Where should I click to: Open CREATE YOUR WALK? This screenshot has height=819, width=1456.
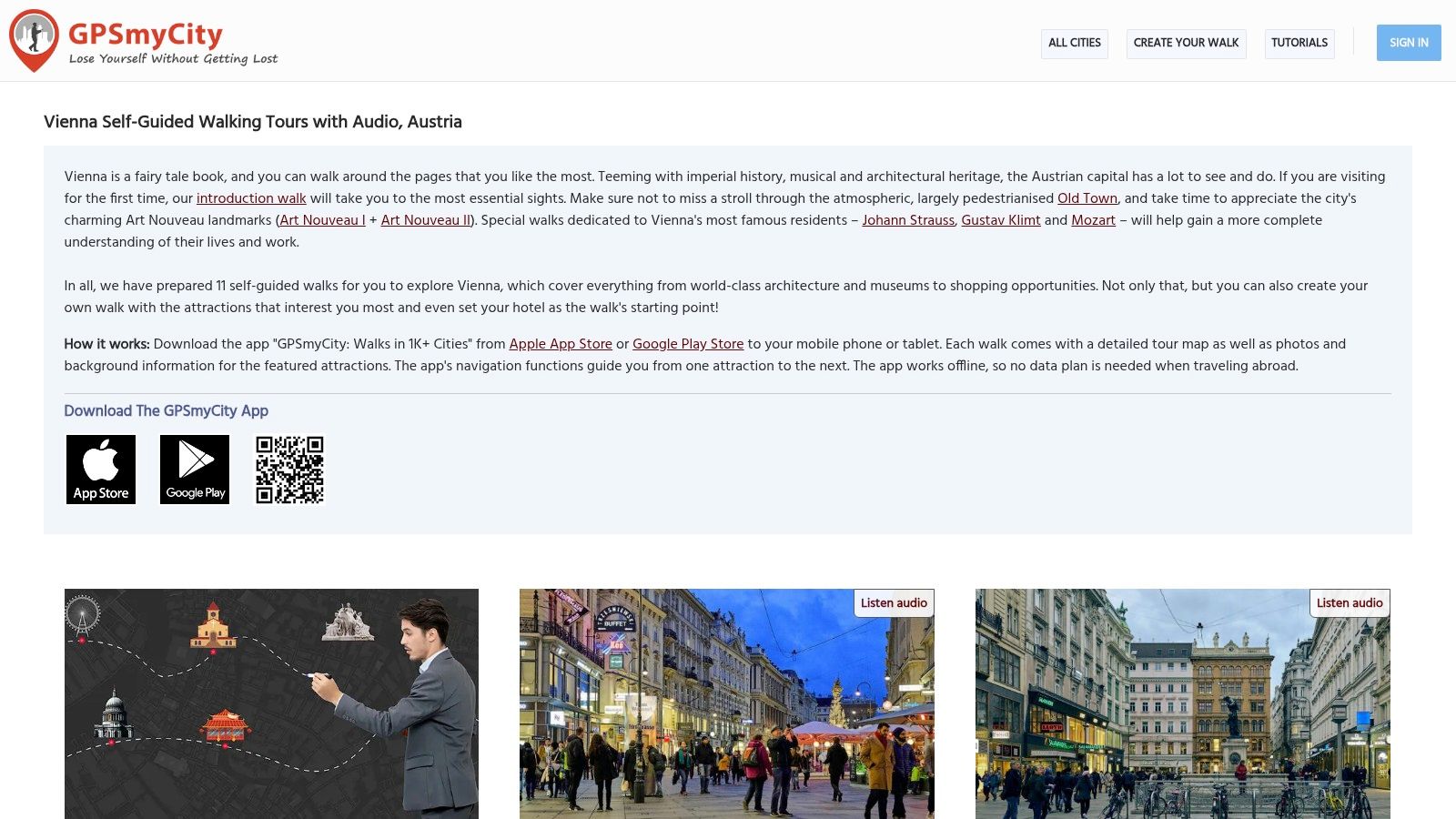1186,43
